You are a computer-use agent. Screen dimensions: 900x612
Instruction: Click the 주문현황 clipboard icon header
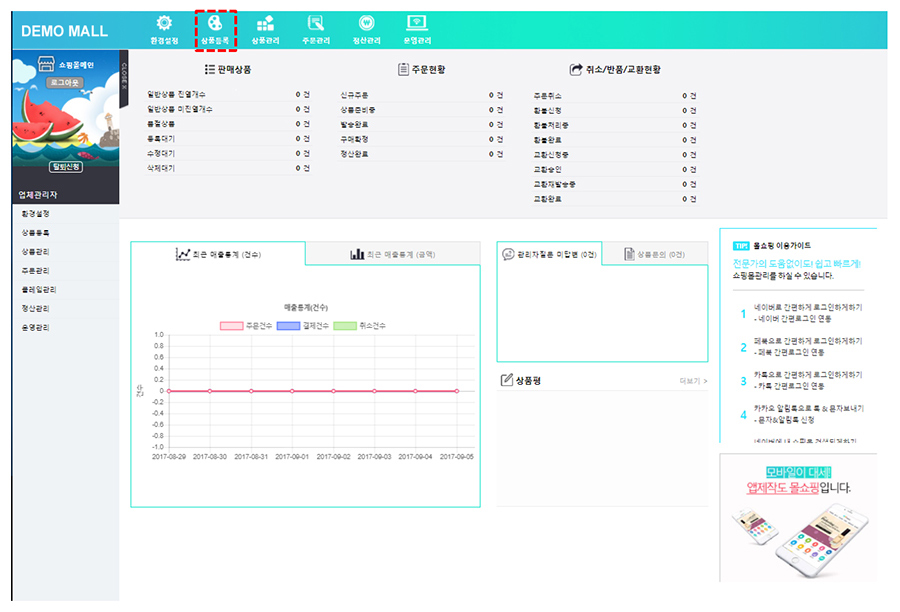coord(422,69)
